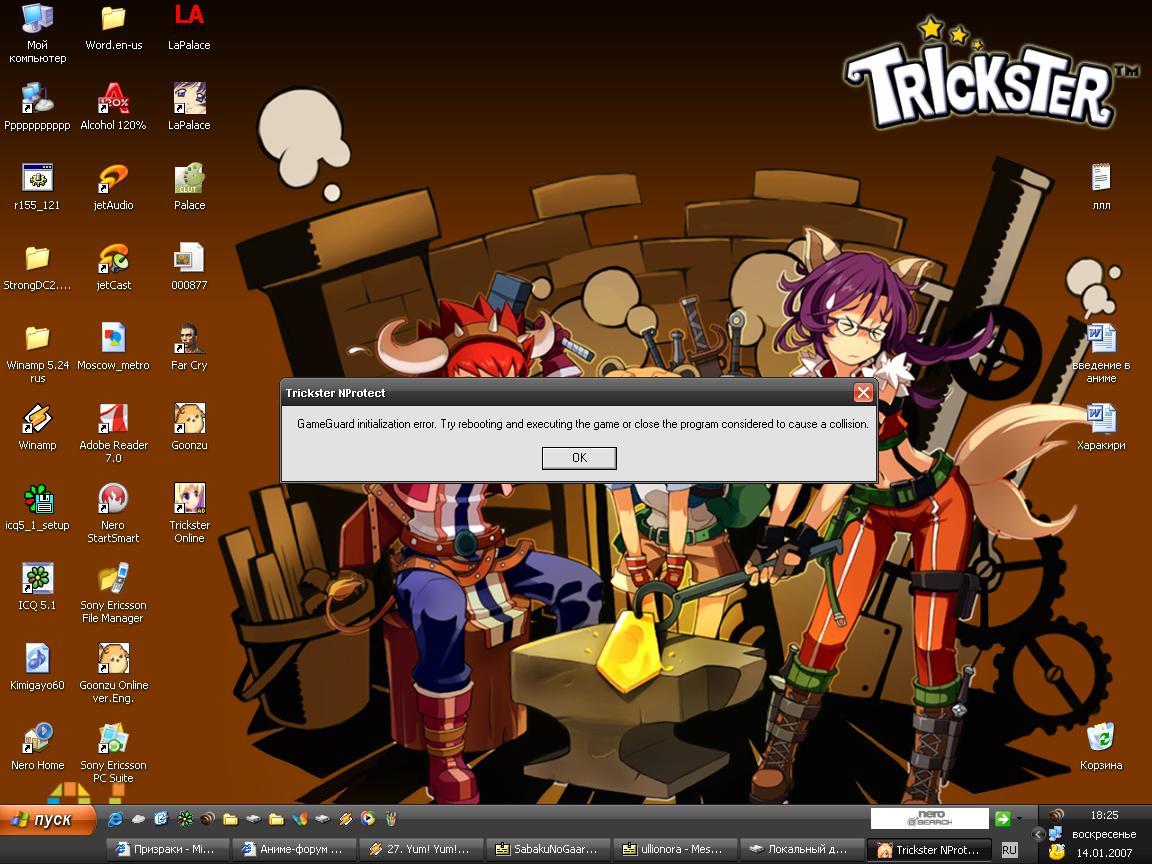
Task: Click the Nero Search input box
Action: [x=929, y=818]
